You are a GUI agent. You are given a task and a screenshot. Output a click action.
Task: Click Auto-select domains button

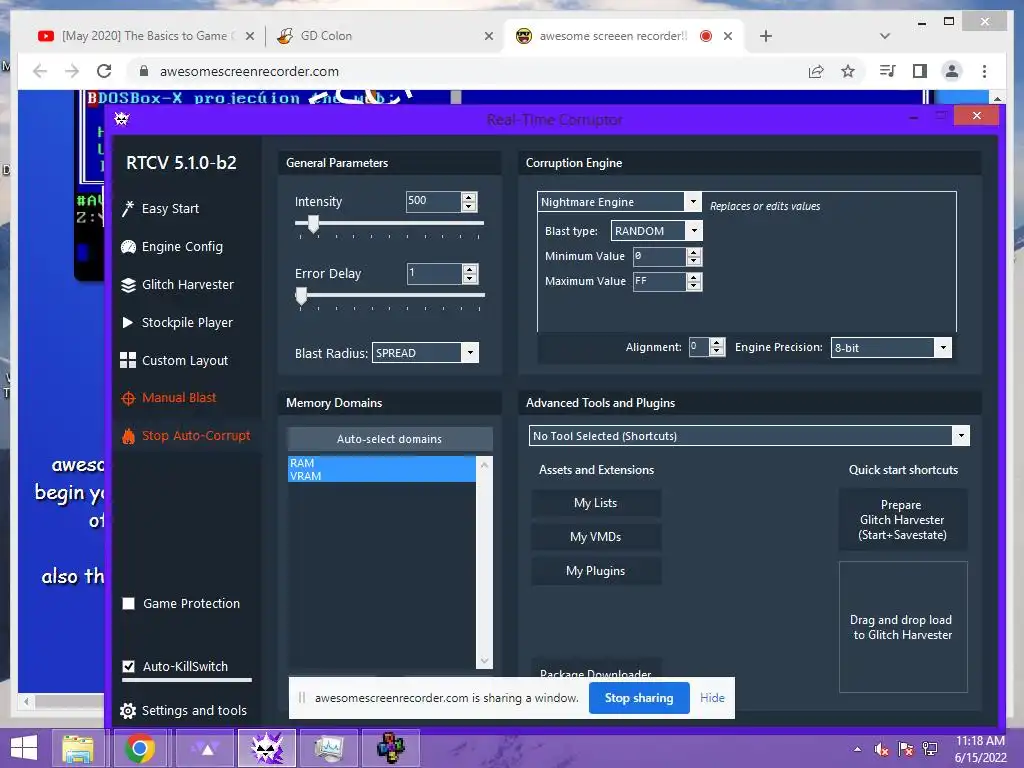[389, 439]
